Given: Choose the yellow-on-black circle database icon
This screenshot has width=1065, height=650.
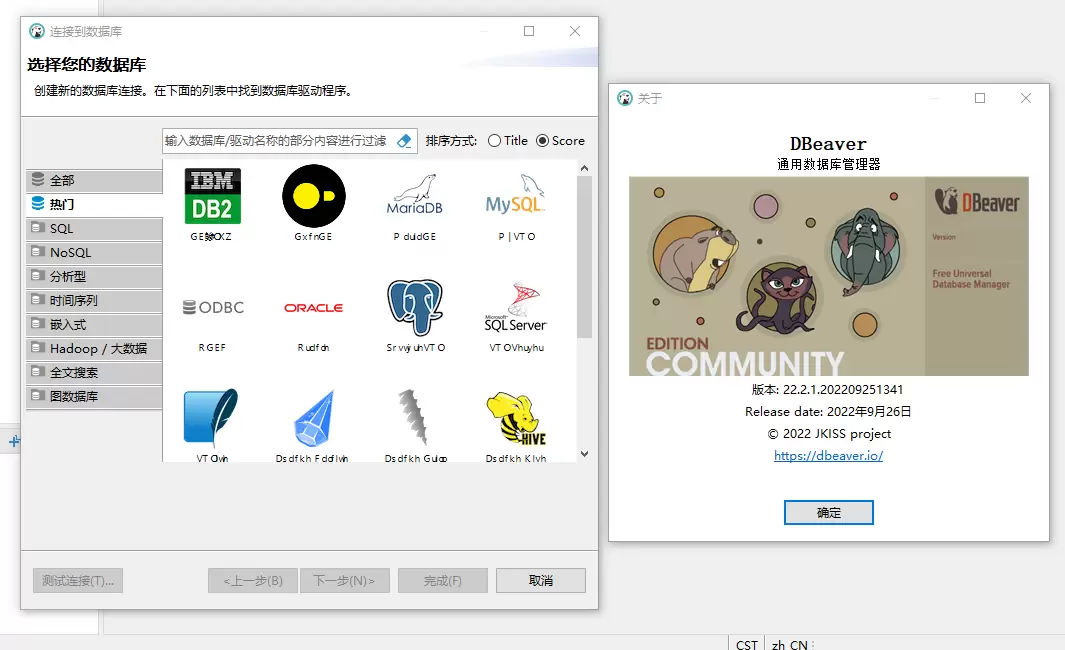Looking at the screenshot, I should (313, 196).
